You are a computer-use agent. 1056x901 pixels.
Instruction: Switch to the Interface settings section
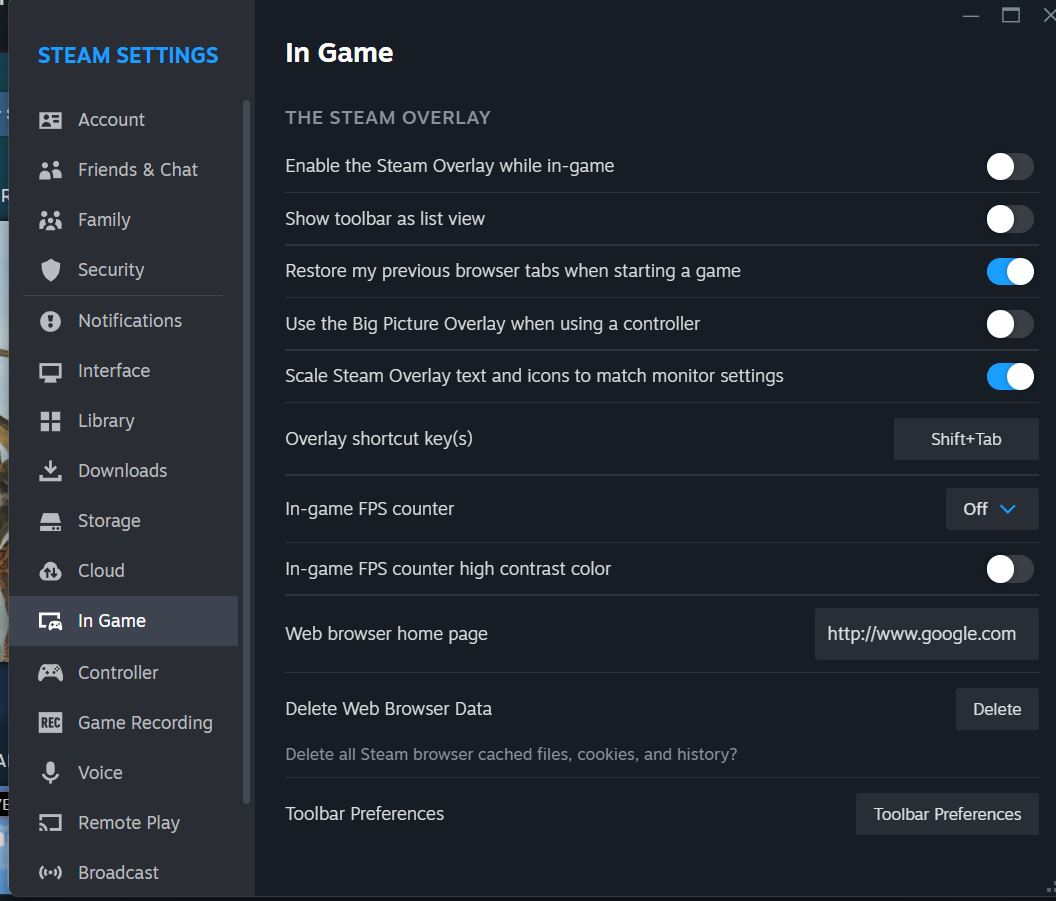point(113,370)
